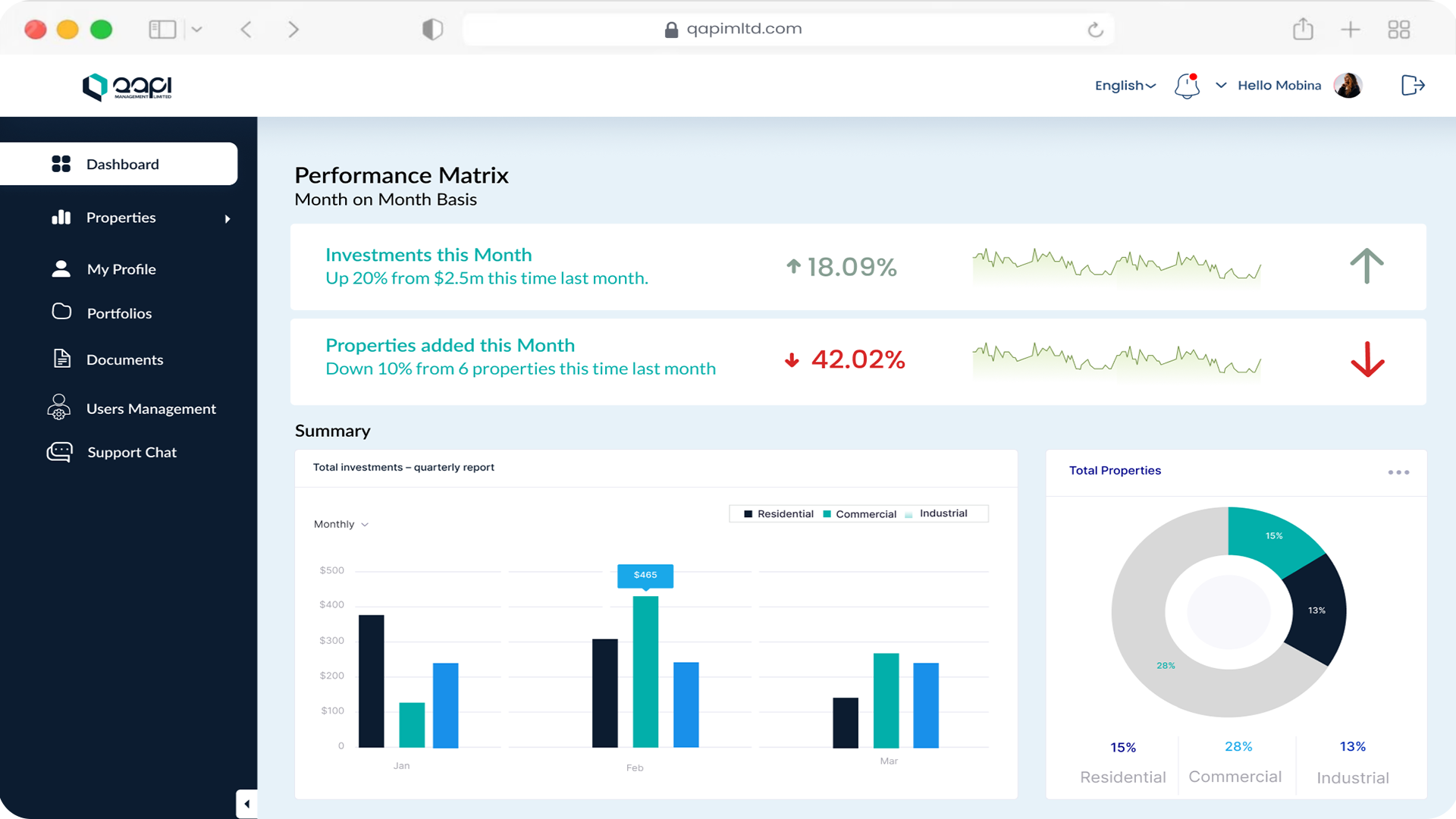
Task: Click the browser sidebar toggle icon
Action: (x=162, y=30)
